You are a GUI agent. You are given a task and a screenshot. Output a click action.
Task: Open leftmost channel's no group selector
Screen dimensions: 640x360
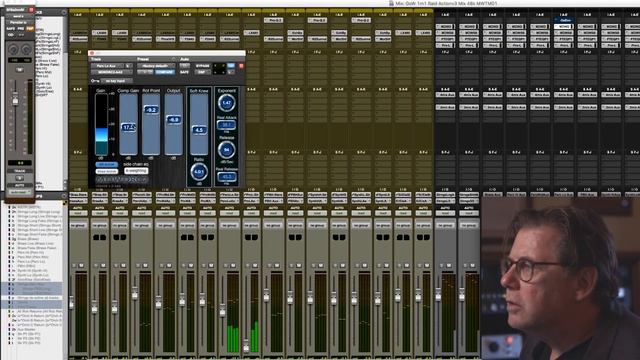(x=78, y=225)
